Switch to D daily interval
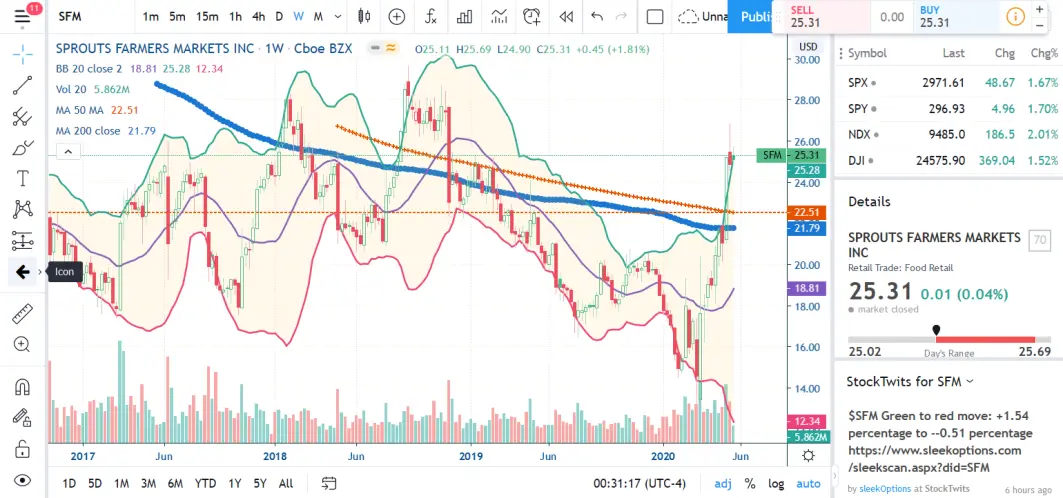This screenshot has height=498, width=1063. 279,17
